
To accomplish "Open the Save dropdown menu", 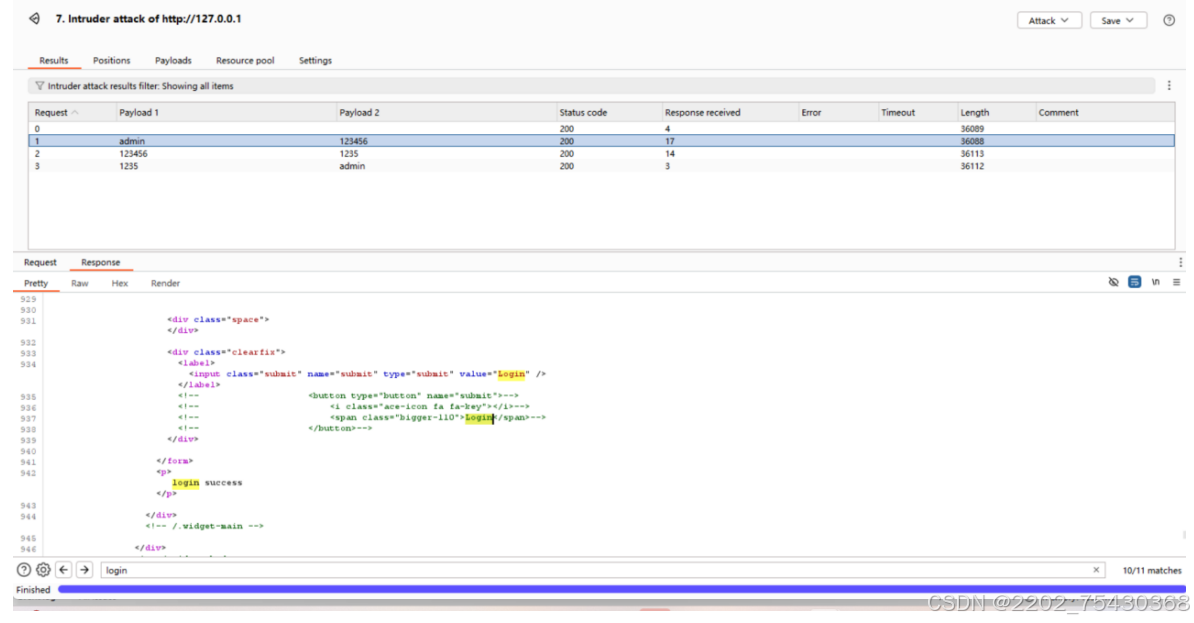I will point(1118,21).
